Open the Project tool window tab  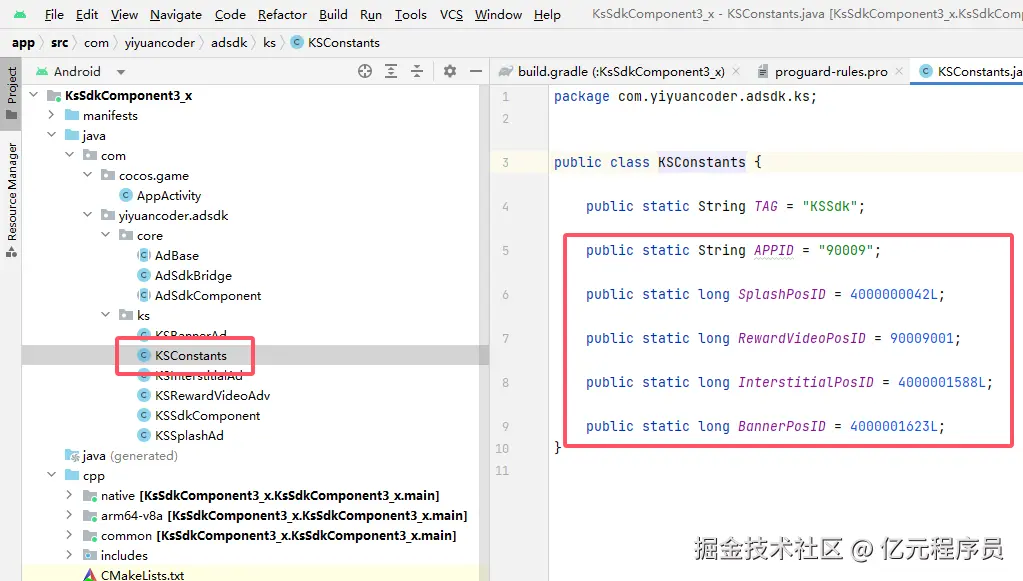(11, 93)
